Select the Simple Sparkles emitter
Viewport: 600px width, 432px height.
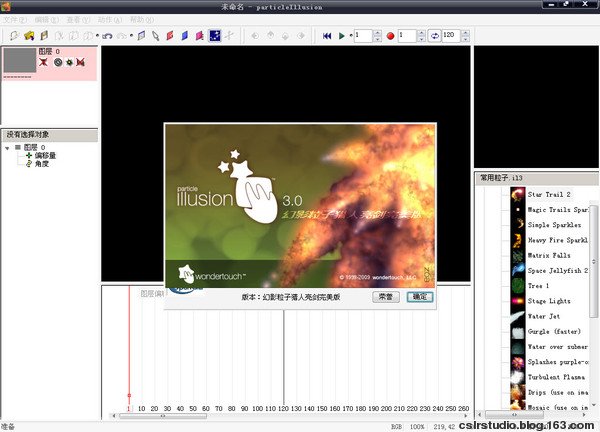[x=554, y=225]
